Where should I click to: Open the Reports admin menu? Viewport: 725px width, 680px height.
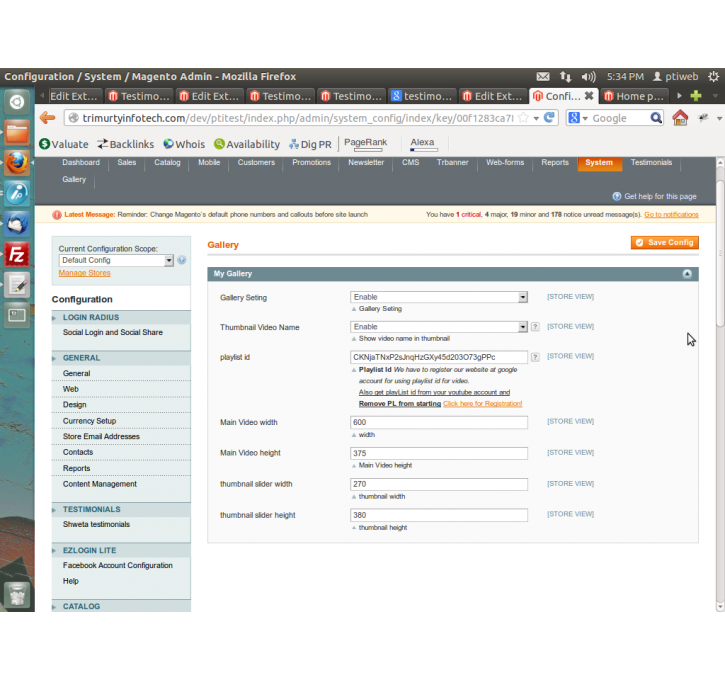tap(555, 162)
